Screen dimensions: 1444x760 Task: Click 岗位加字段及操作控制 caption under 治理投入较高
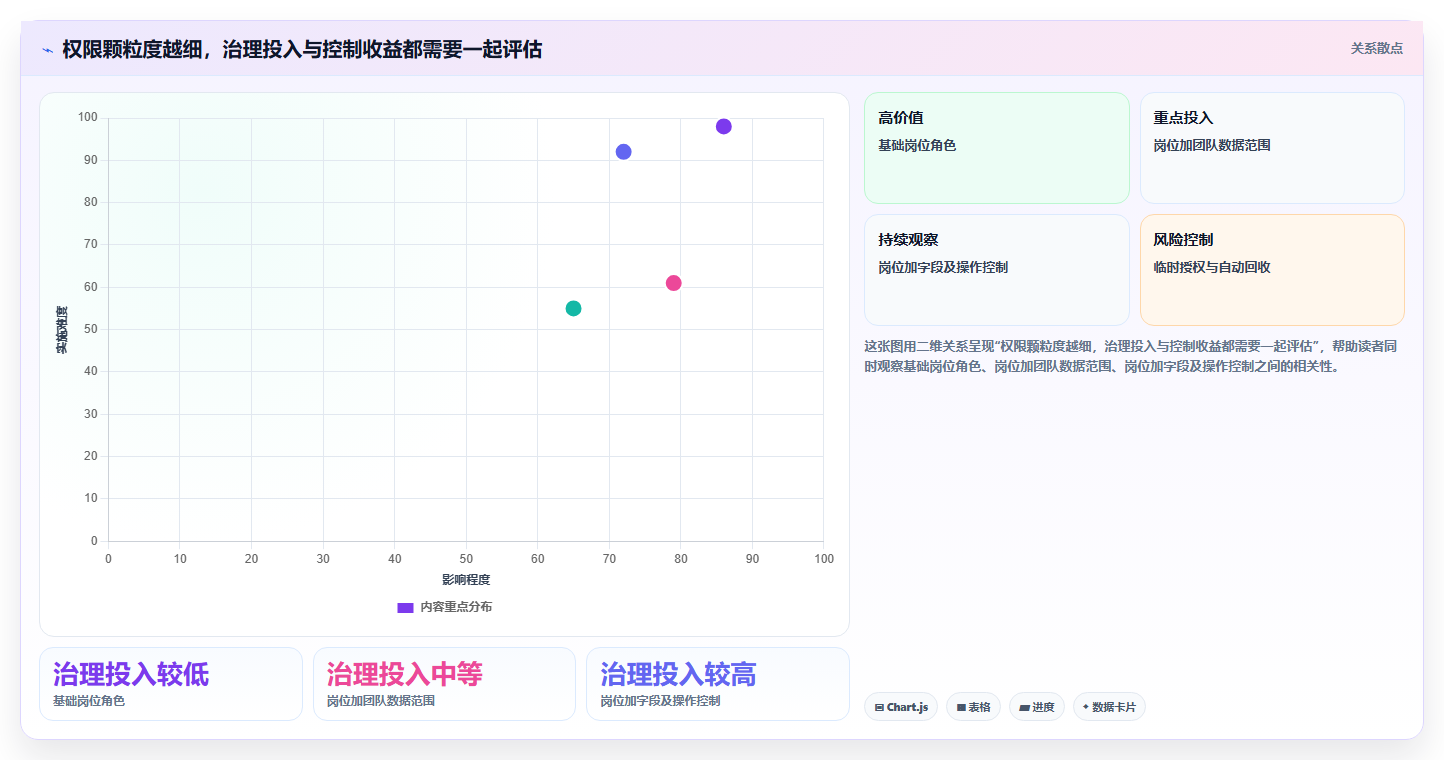[660, 701]
